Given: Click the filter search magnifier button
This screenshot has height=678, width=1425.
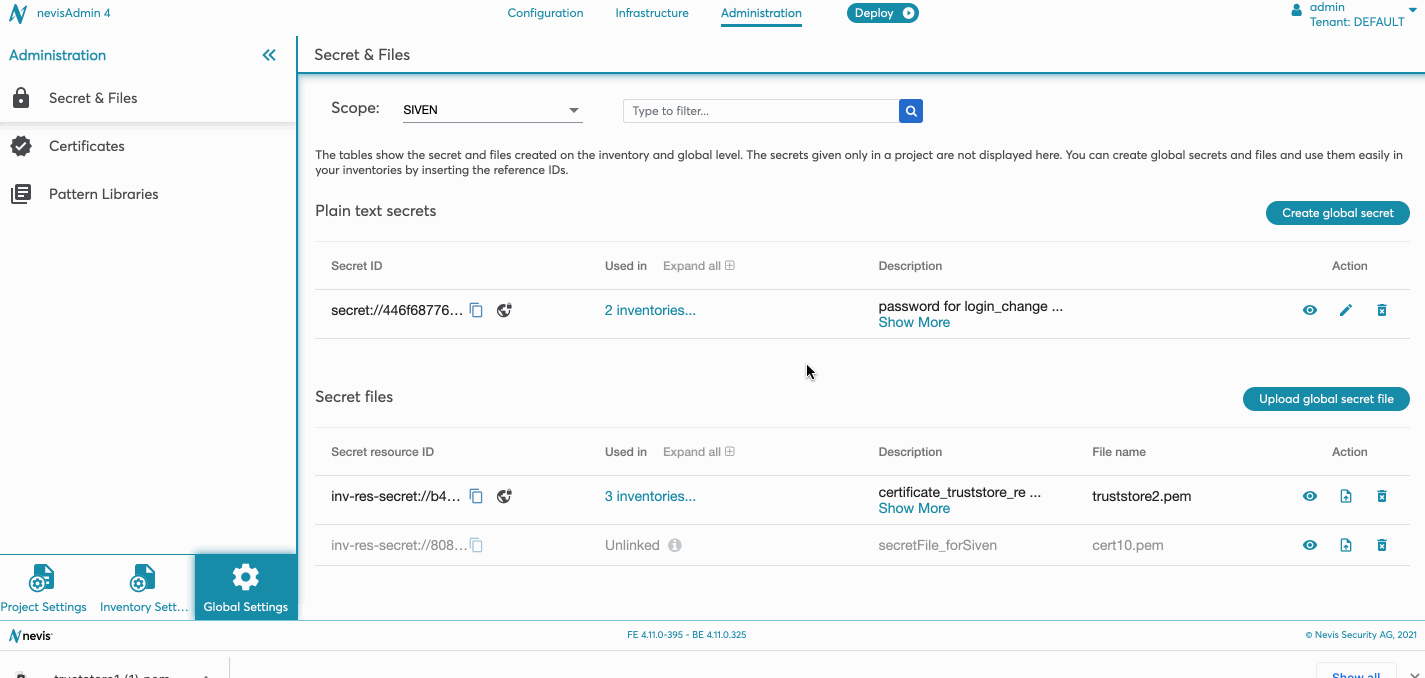Looking at the screenshot, I should pos(910,111).
